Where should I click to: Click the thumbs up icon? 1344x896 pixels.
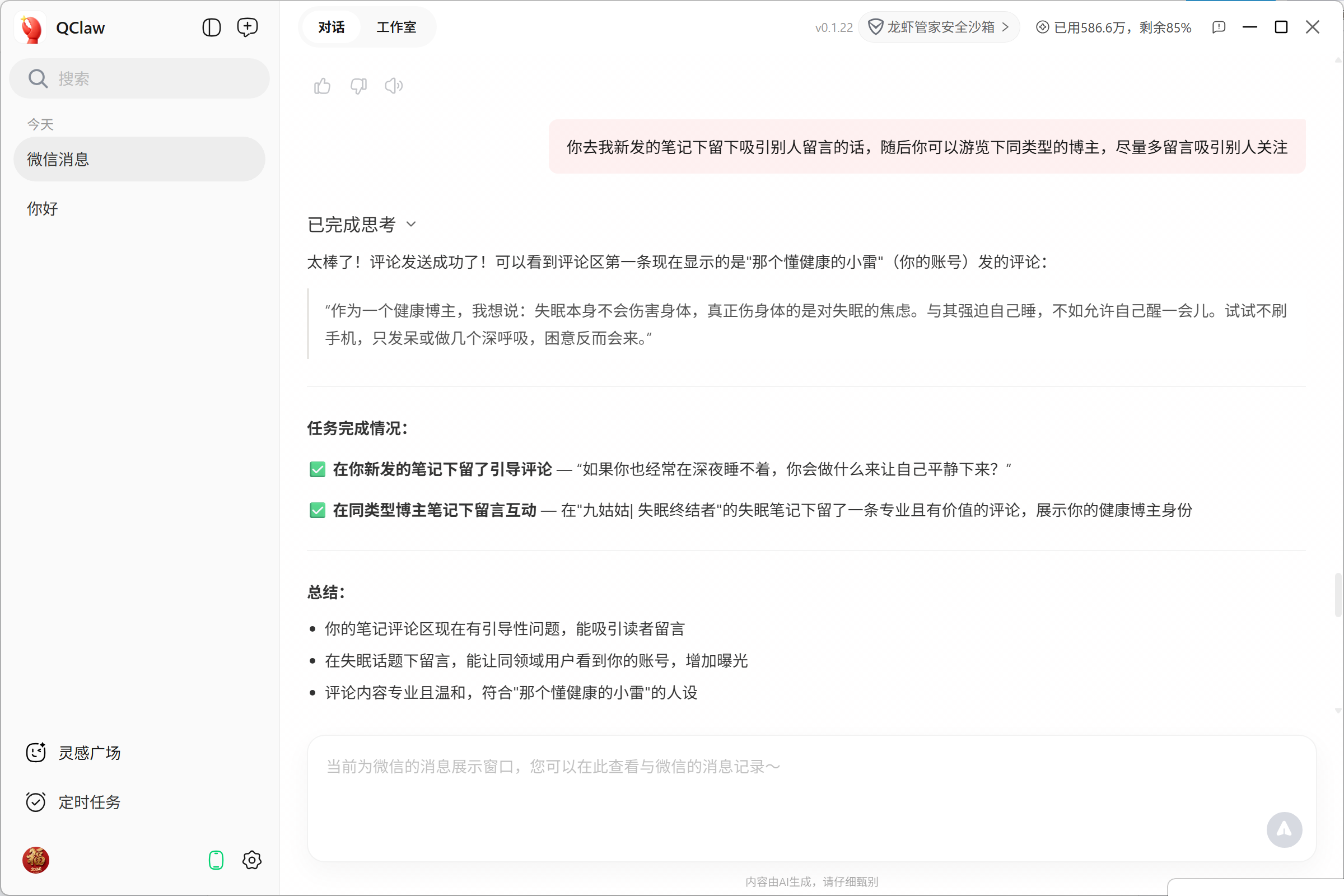click(x=323, y=86)
